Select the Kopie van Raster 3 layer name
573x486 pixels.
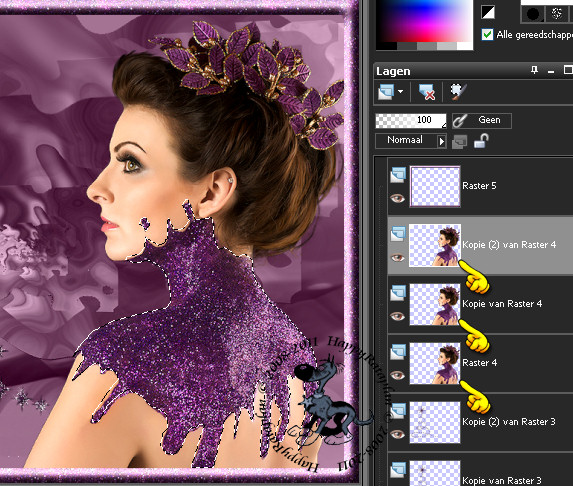point(502,481)
